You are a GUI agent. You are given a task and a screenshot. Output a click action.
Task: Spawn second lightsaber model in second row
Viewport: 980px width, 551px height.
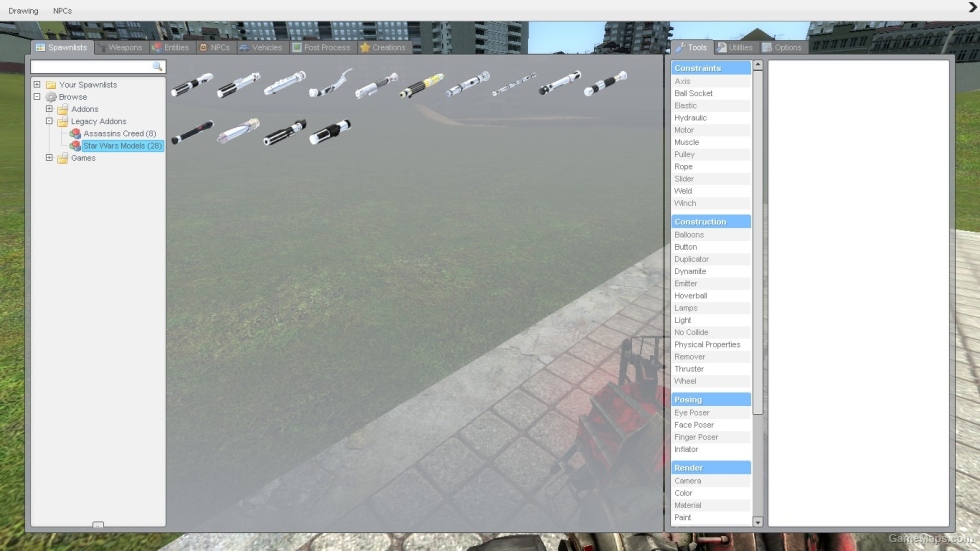click(238, 131)
